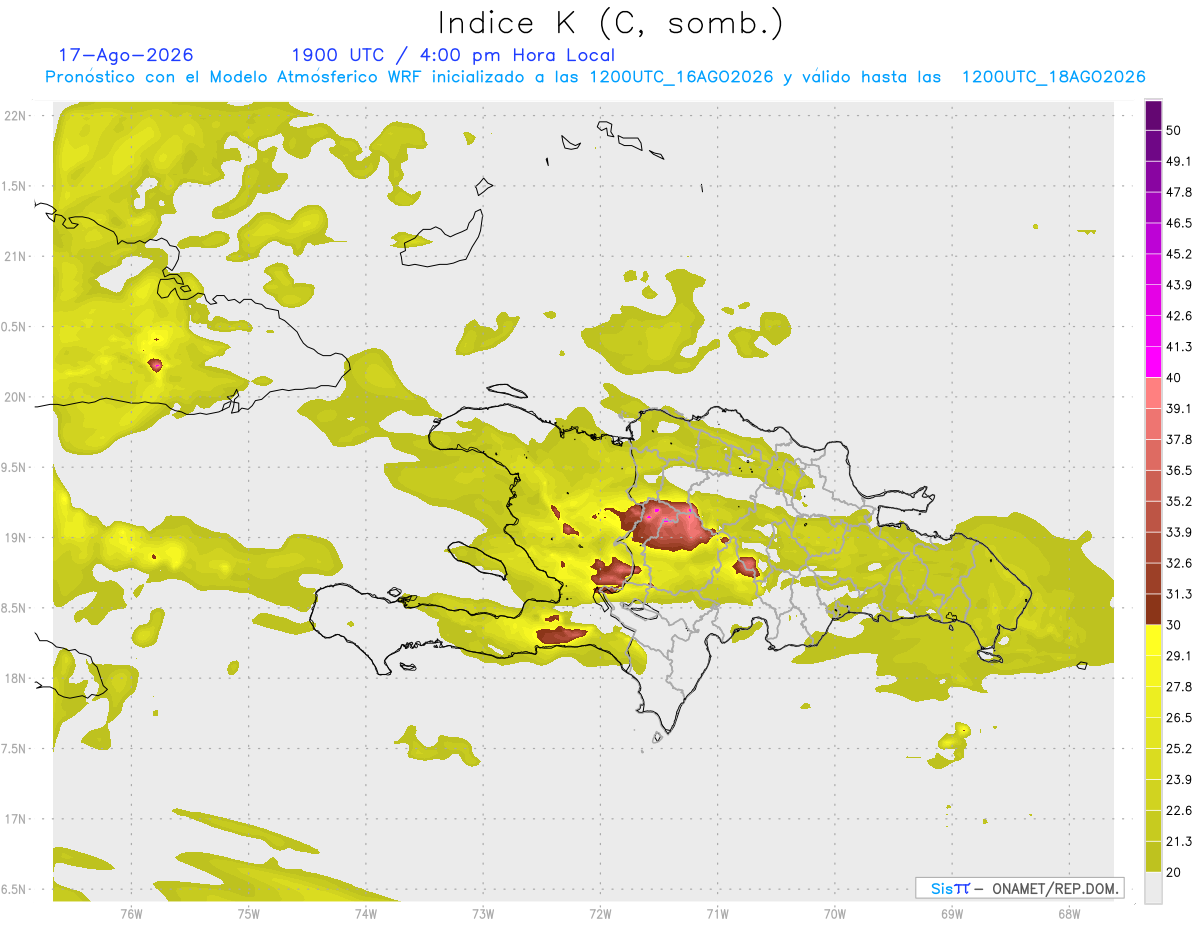Click the longitude label "71W"
1200x927 pixels.
[717, 913]
